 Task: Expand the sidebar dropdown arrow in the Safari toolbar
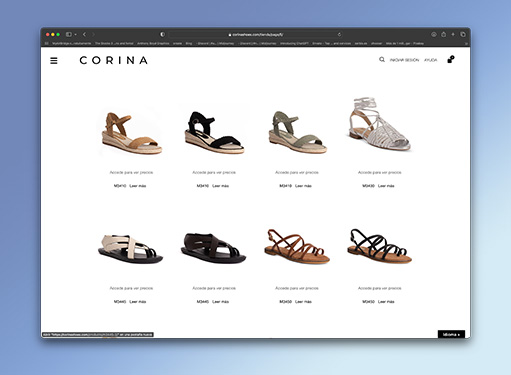click(x=76, y=34)
